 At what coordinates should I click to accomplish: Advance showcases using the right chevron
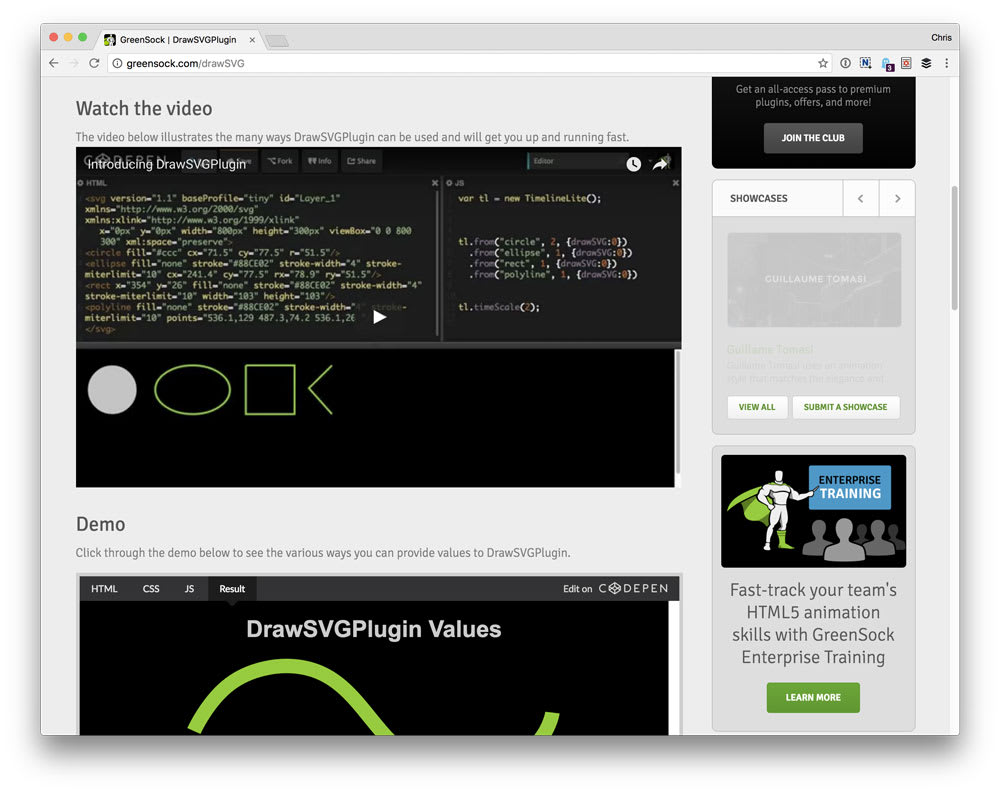(897, 198)
